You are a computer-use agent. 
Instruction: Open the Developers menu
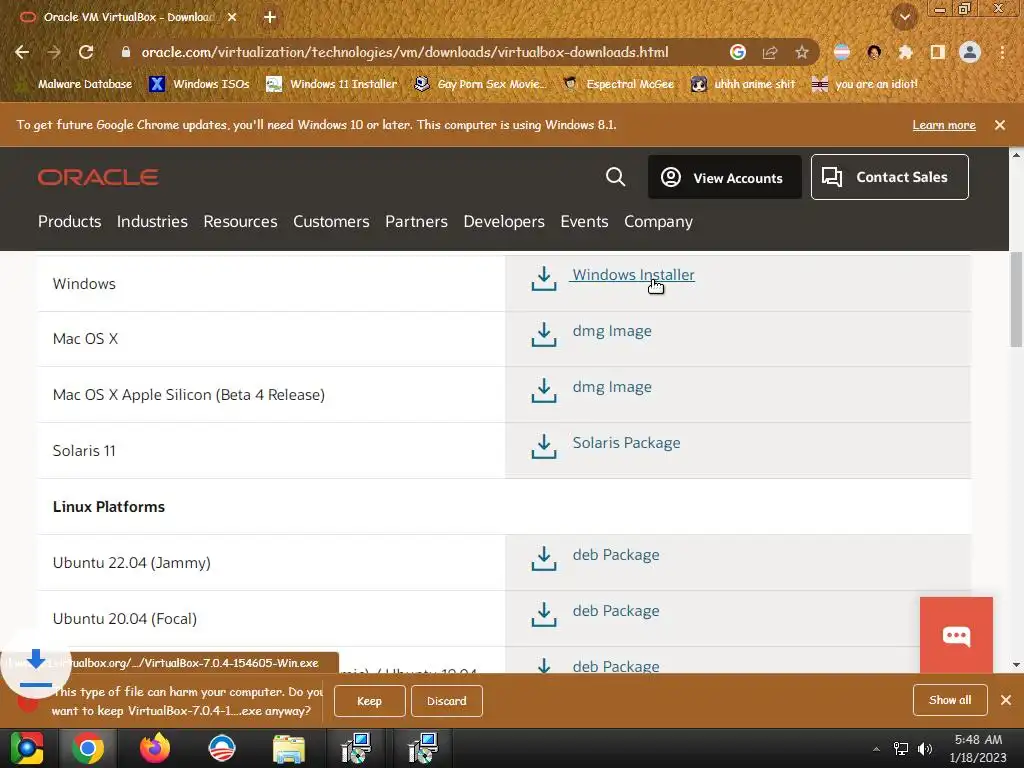click(x=504, y=221)
